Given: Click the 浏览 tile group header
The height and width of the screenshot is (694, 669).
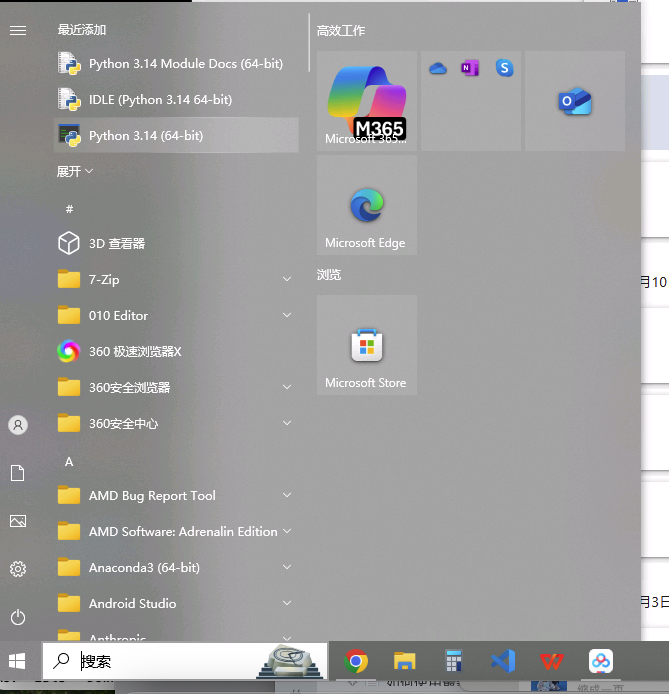Looking at the screenshot, I should pyautogui.click(x=329, y=274).
